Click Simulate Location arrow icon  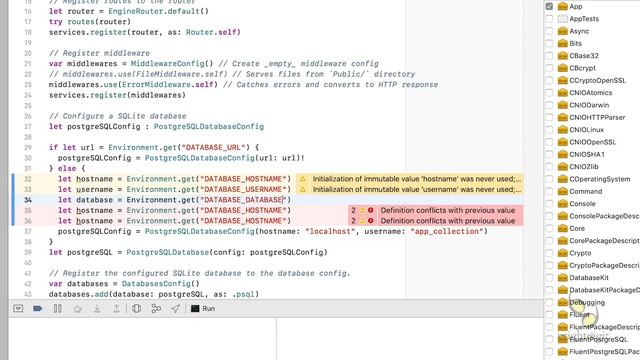176,309
